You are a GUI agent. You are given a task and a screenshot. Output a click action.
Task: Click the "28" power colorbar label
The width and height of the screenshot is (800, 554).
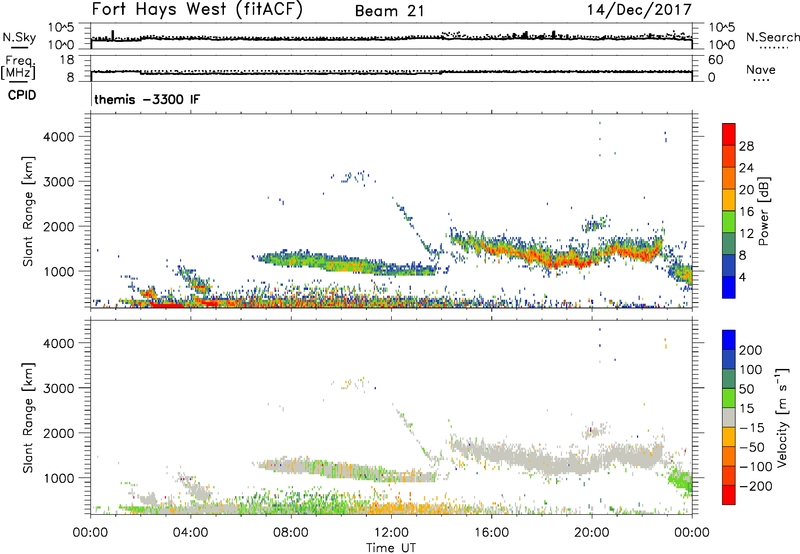point(746,146)
